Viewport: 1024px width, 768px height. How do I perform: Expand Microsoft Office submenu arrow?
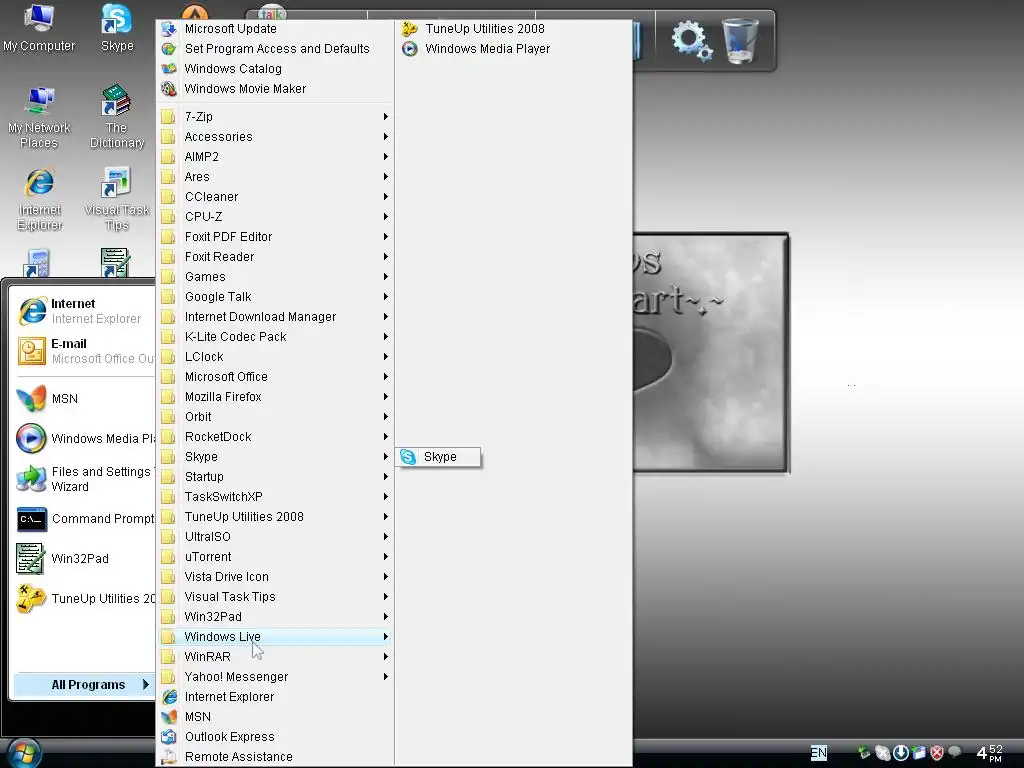point(385,377)
